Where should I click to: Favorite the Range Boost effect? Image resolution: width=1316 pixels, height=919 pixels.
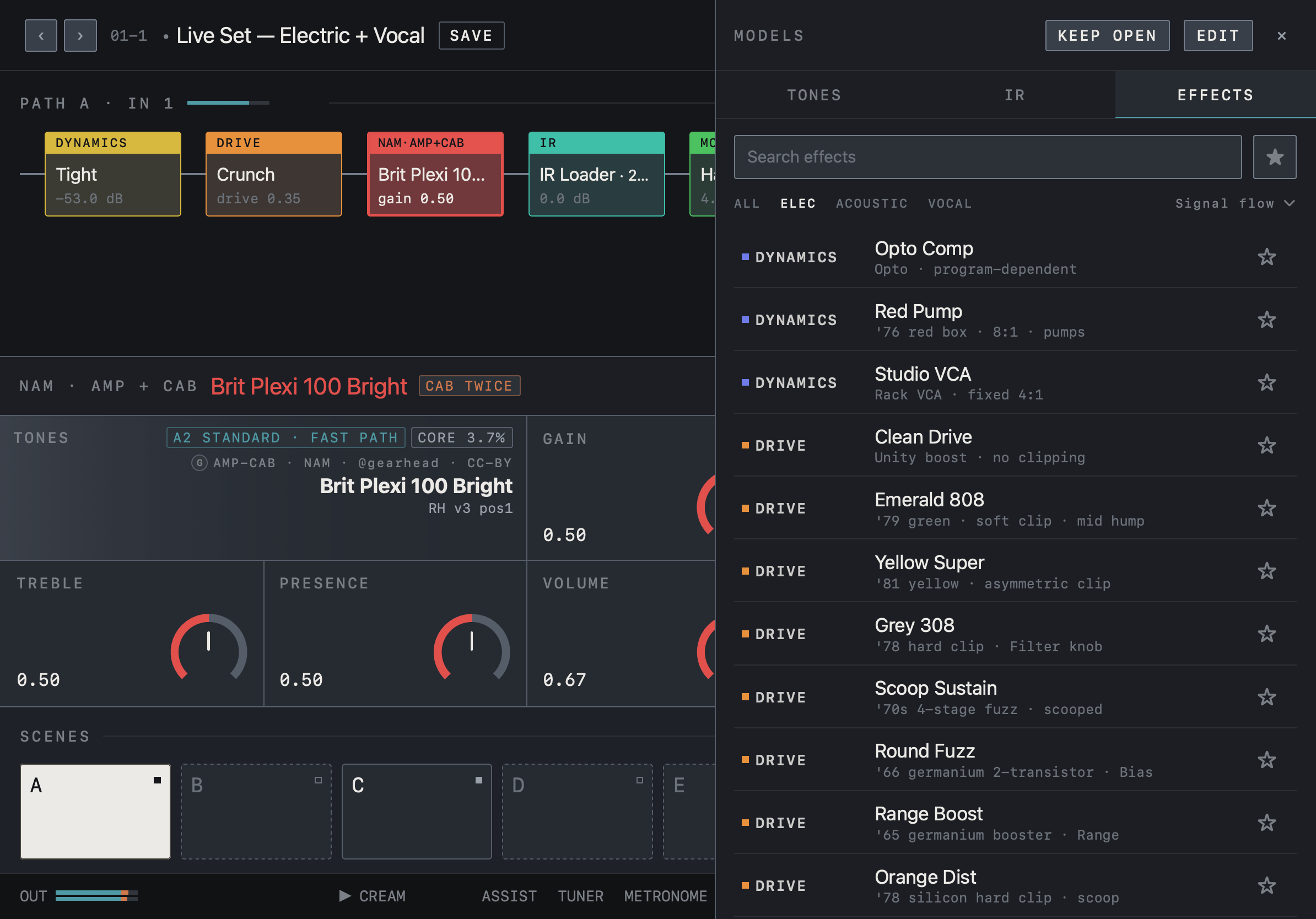1267,823
